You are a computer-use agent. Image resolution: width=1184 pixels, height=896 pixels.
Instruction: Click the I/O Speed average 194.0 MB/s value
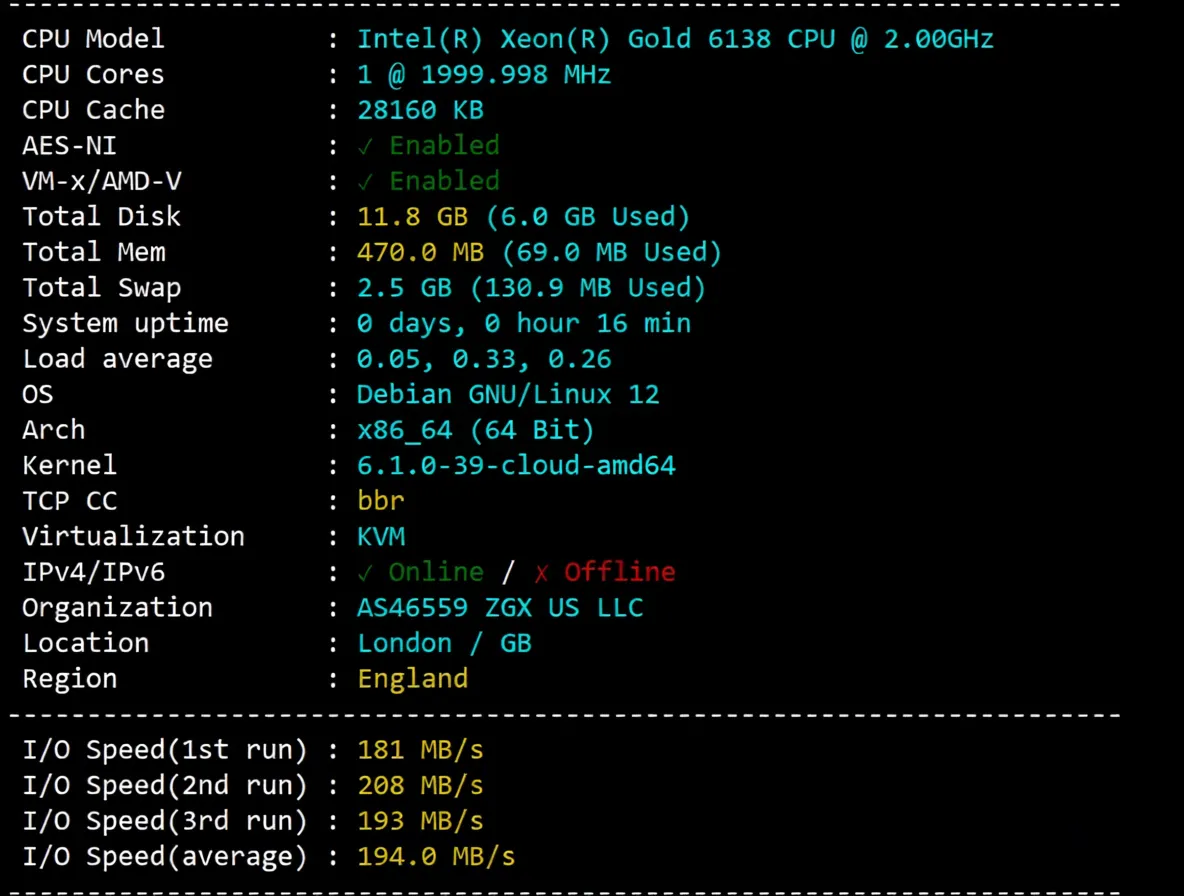(x=435, y=856)
